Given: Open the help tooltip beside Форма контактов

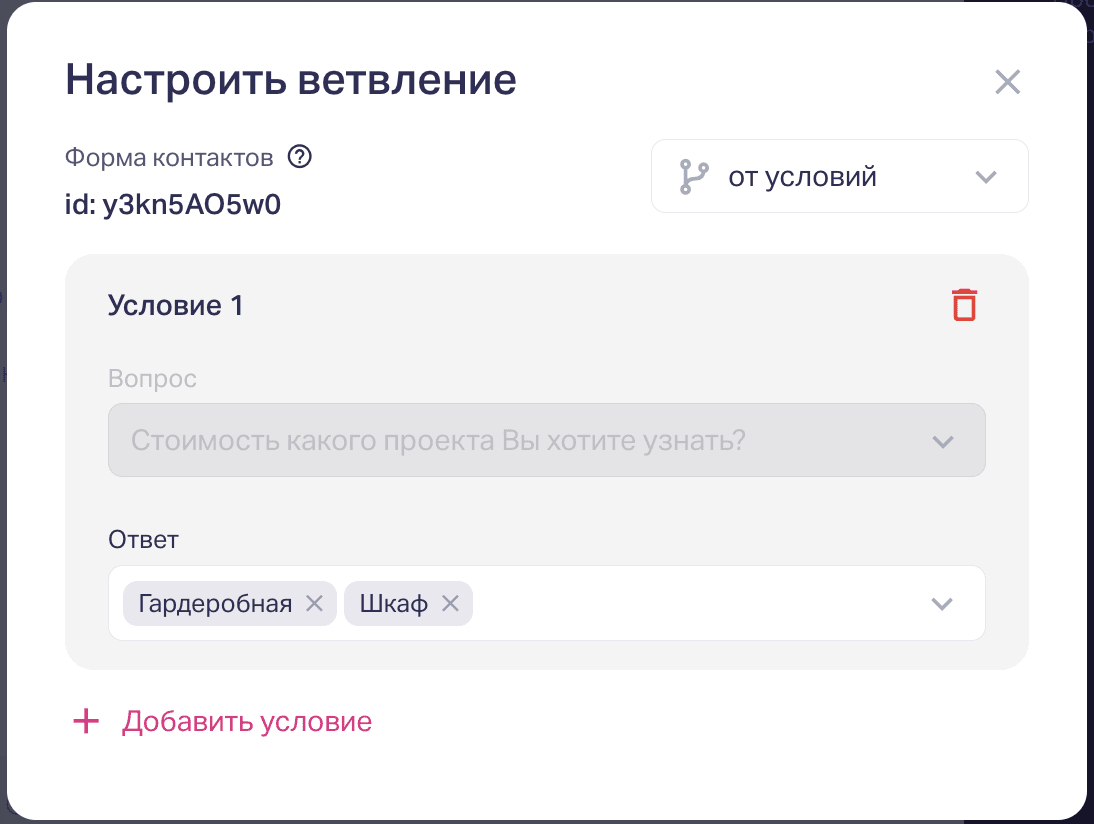Looking at the screenshot, I should pyautogui.click(x=300, y=157).
